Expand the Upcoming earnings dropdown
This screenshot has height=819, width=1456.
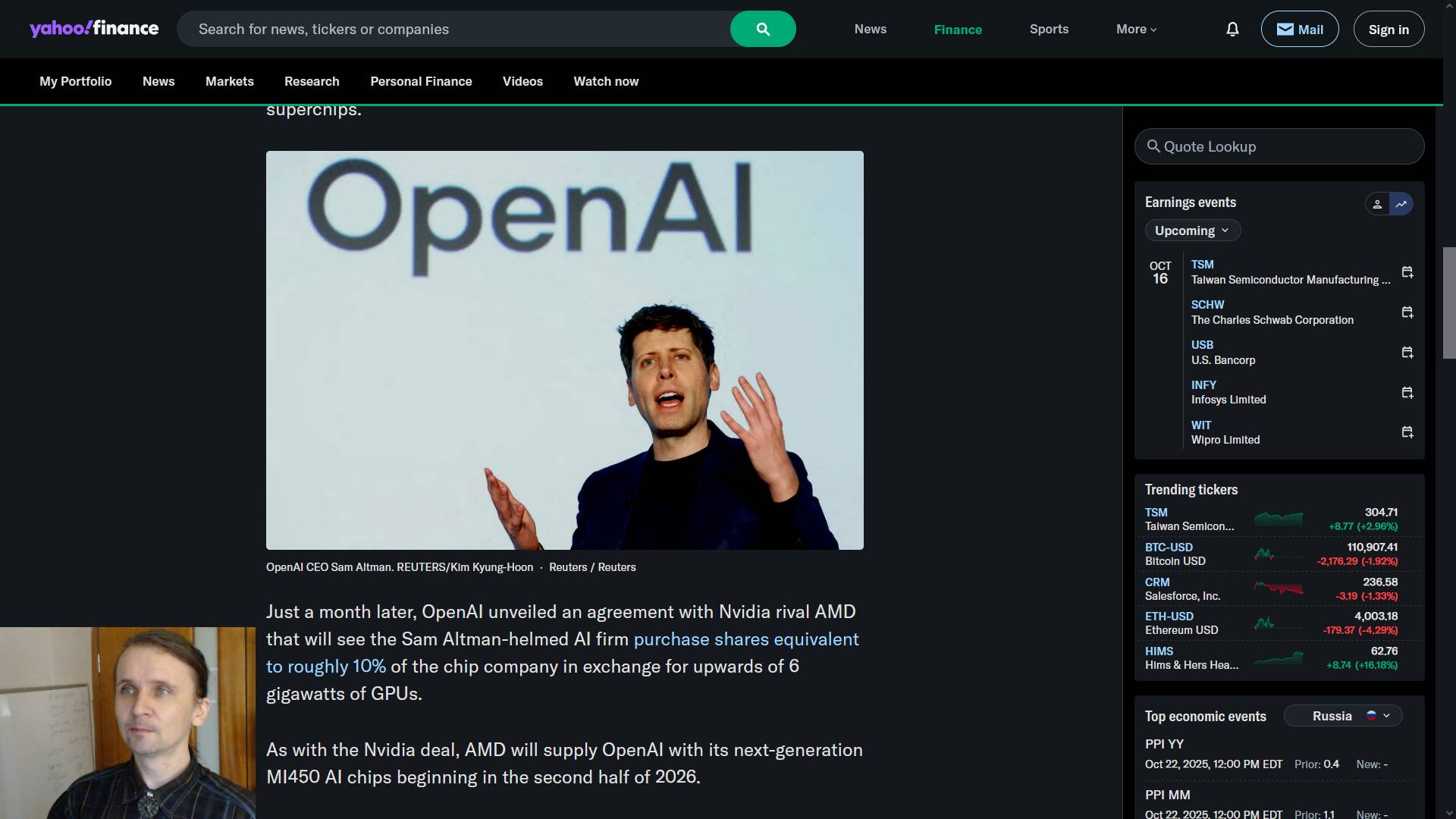pos(1192,231)
